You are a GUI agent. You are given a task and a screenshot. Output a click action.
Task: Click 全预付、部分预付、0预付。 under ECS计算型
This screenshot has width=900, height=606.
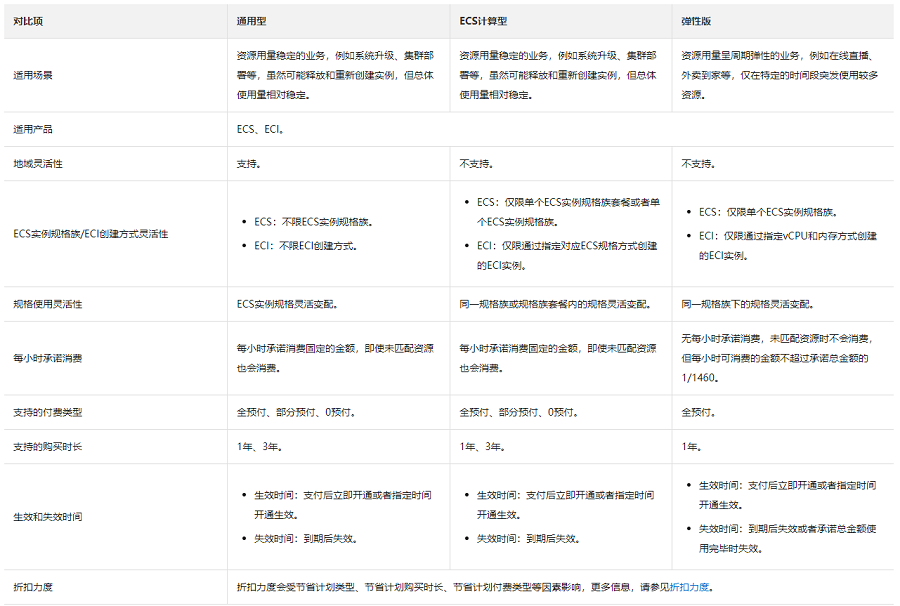[x=519, y=412]
